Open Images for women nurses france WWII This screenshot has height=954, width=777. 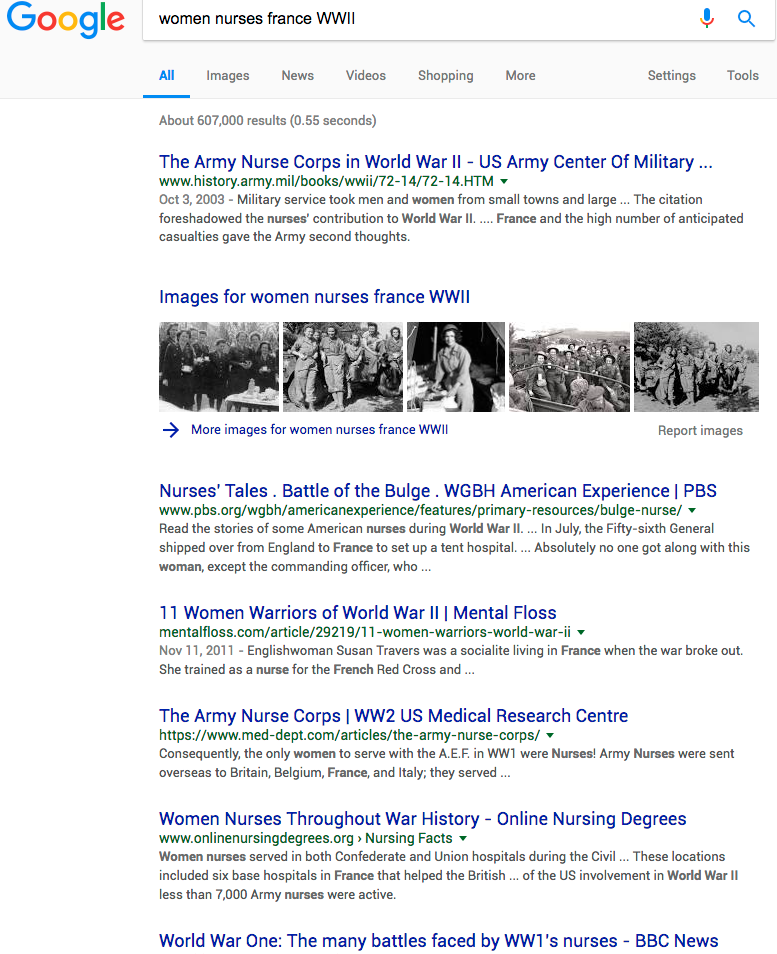[x=315, y=297]
